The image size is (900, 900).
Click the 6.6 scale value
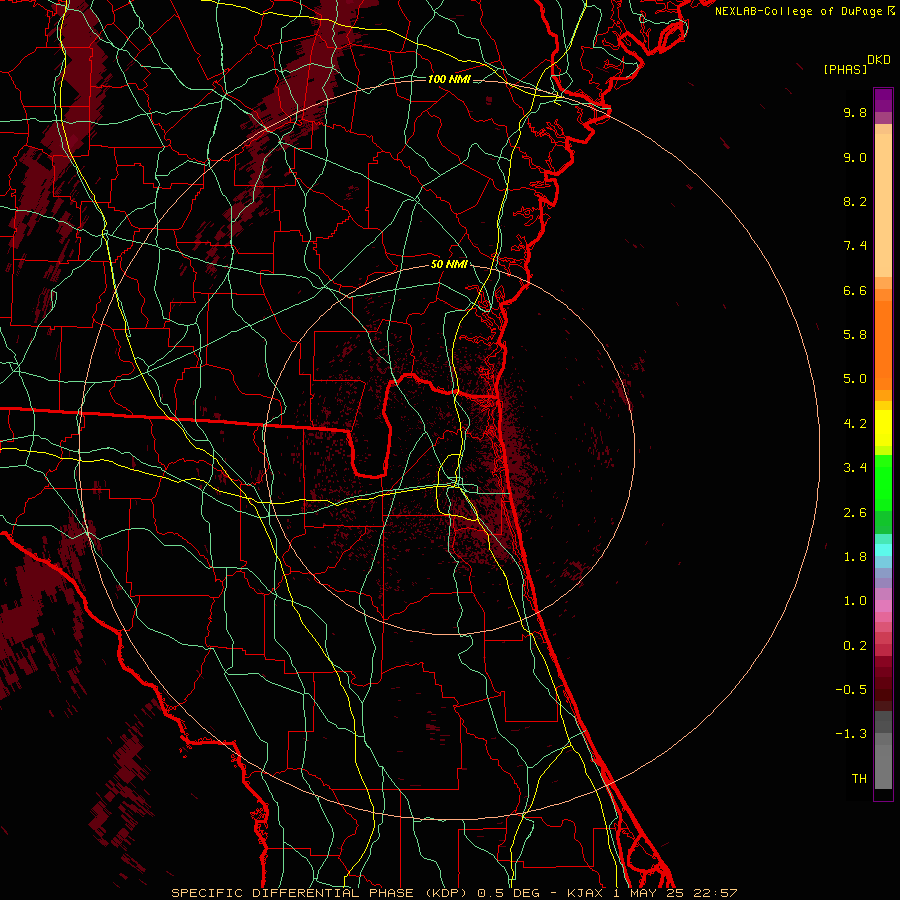855,290
